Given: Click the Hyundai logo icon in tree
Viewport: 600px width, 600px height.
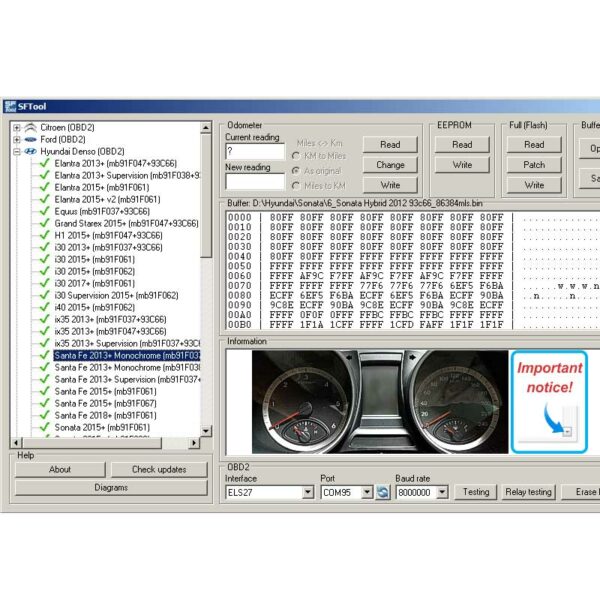Looking at the screenshot, I should click(x=30, y=152).
